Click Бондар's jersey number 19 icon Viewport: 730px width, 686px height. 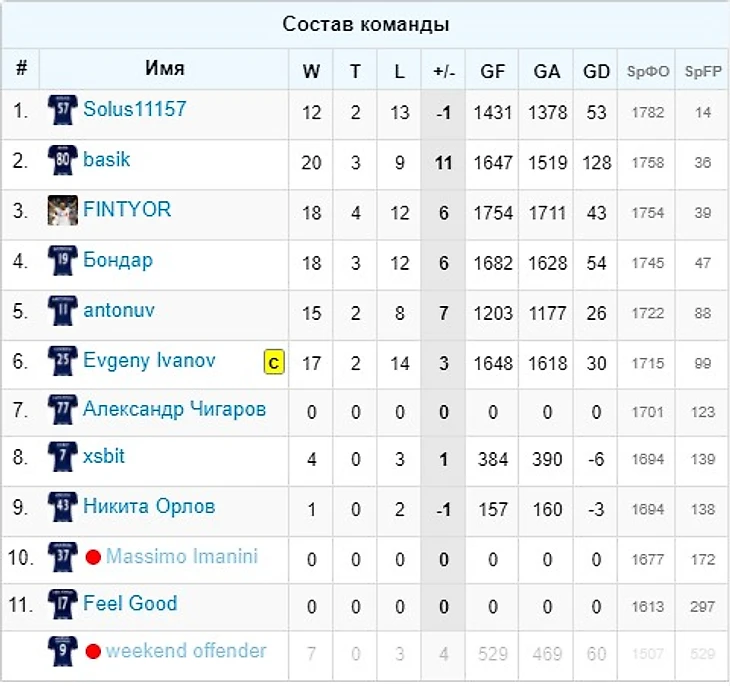click(x=62, y=261)
